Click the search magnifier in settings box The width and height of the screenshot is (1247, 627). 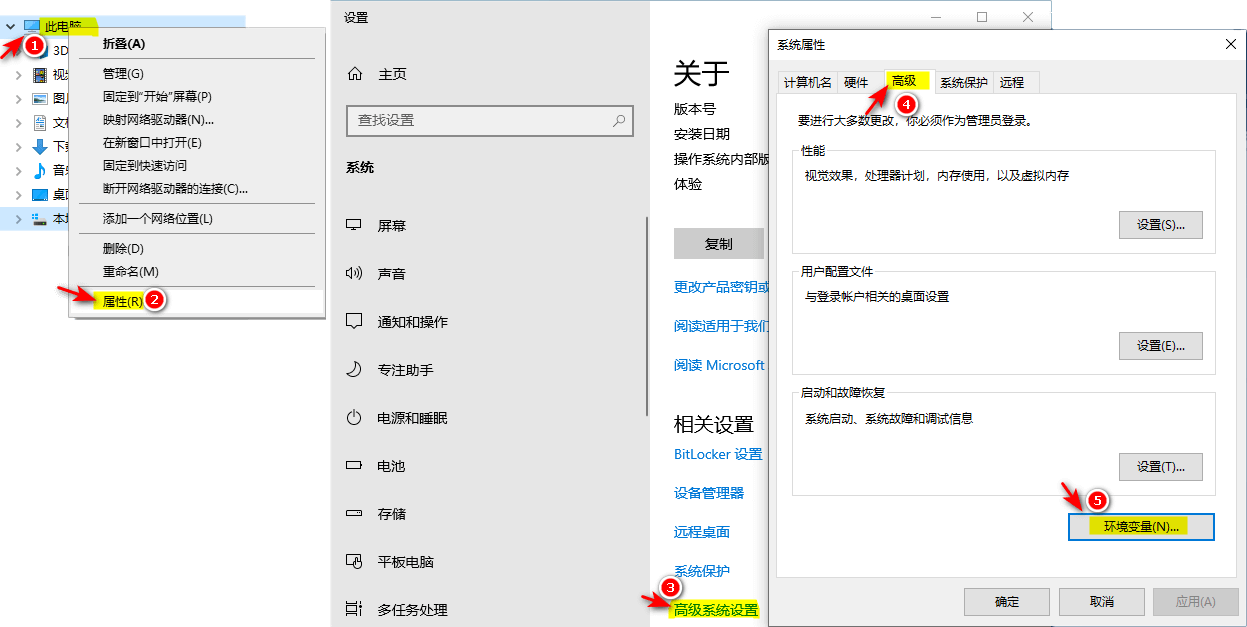click(x=619, y=120)
